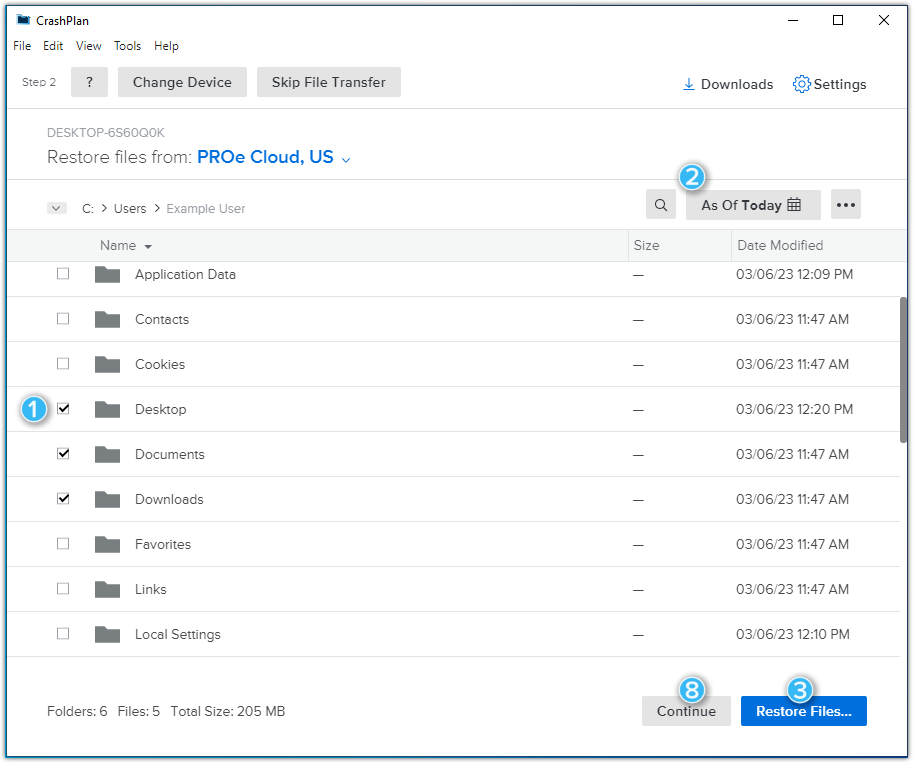The image size is (913, 763).
Task: Uncheck the Documents checkbox
Action: coord(63,454)
